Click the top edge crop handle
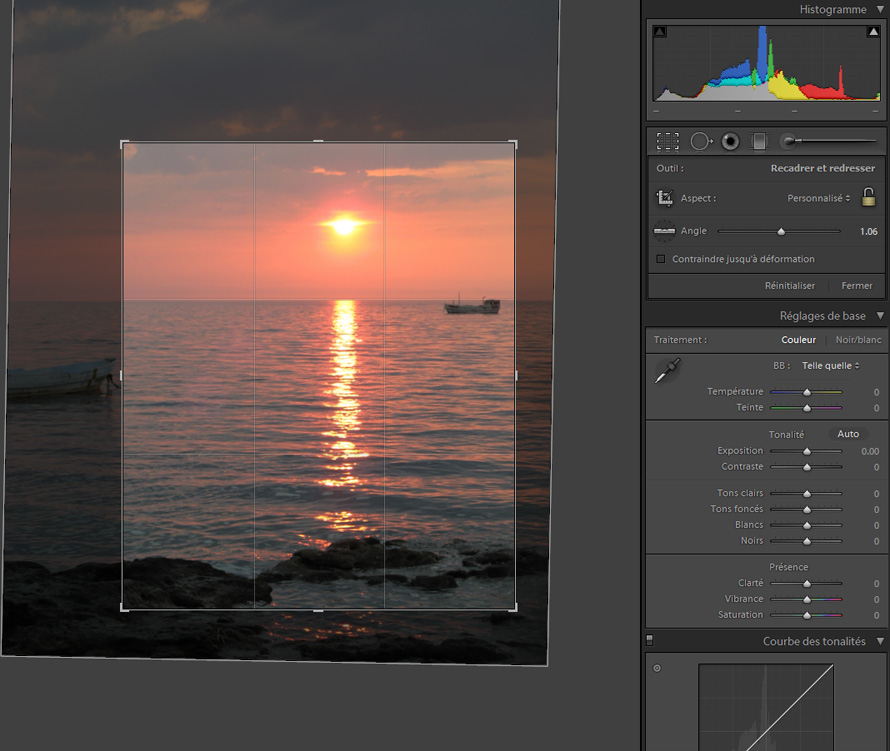The image size is (890, 751). [x=318, y=141]
